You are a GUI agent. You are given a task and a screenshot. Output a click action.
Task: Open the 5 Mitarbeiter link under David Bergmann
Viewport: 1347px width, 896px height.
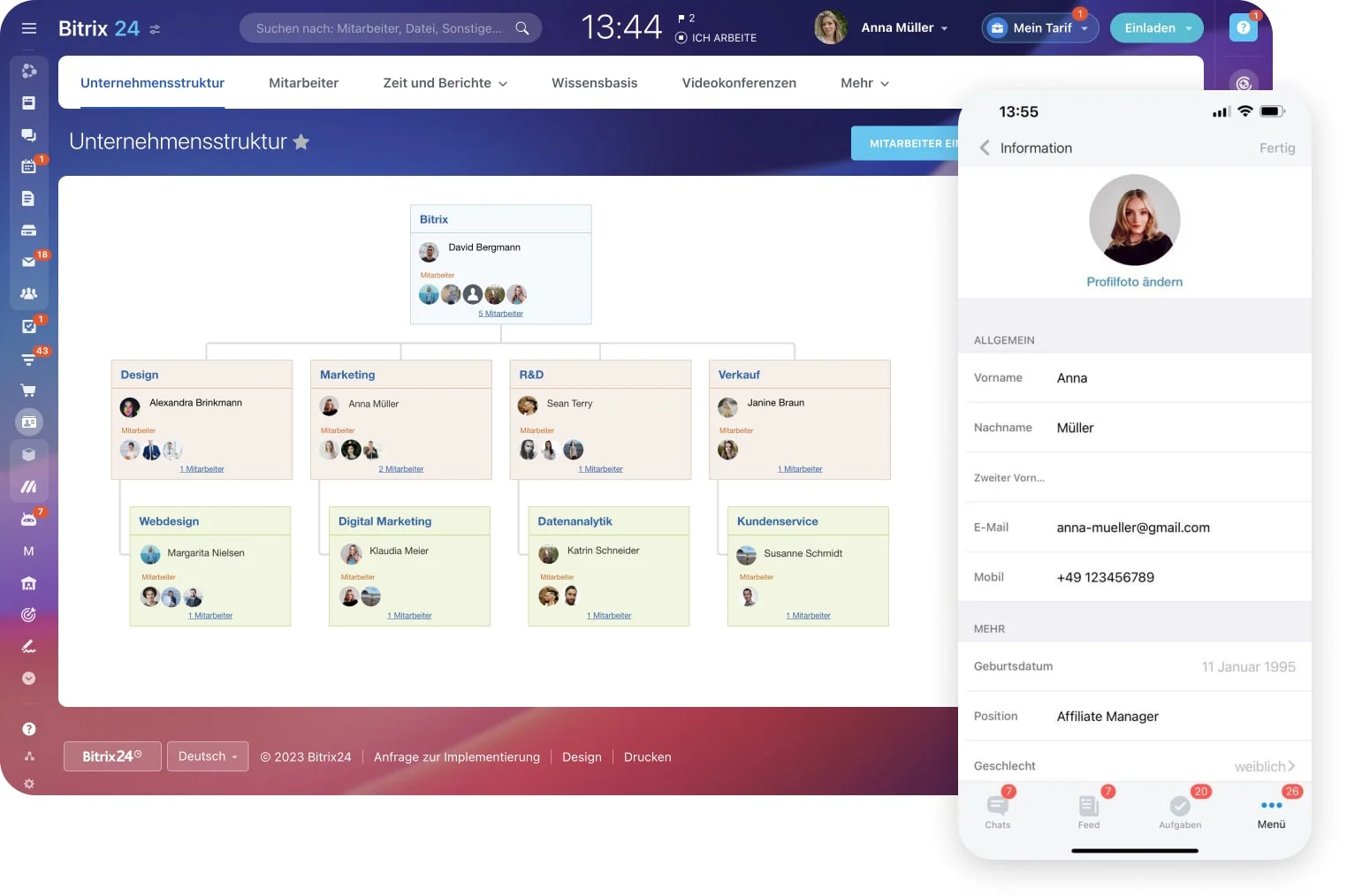(501, 312)
